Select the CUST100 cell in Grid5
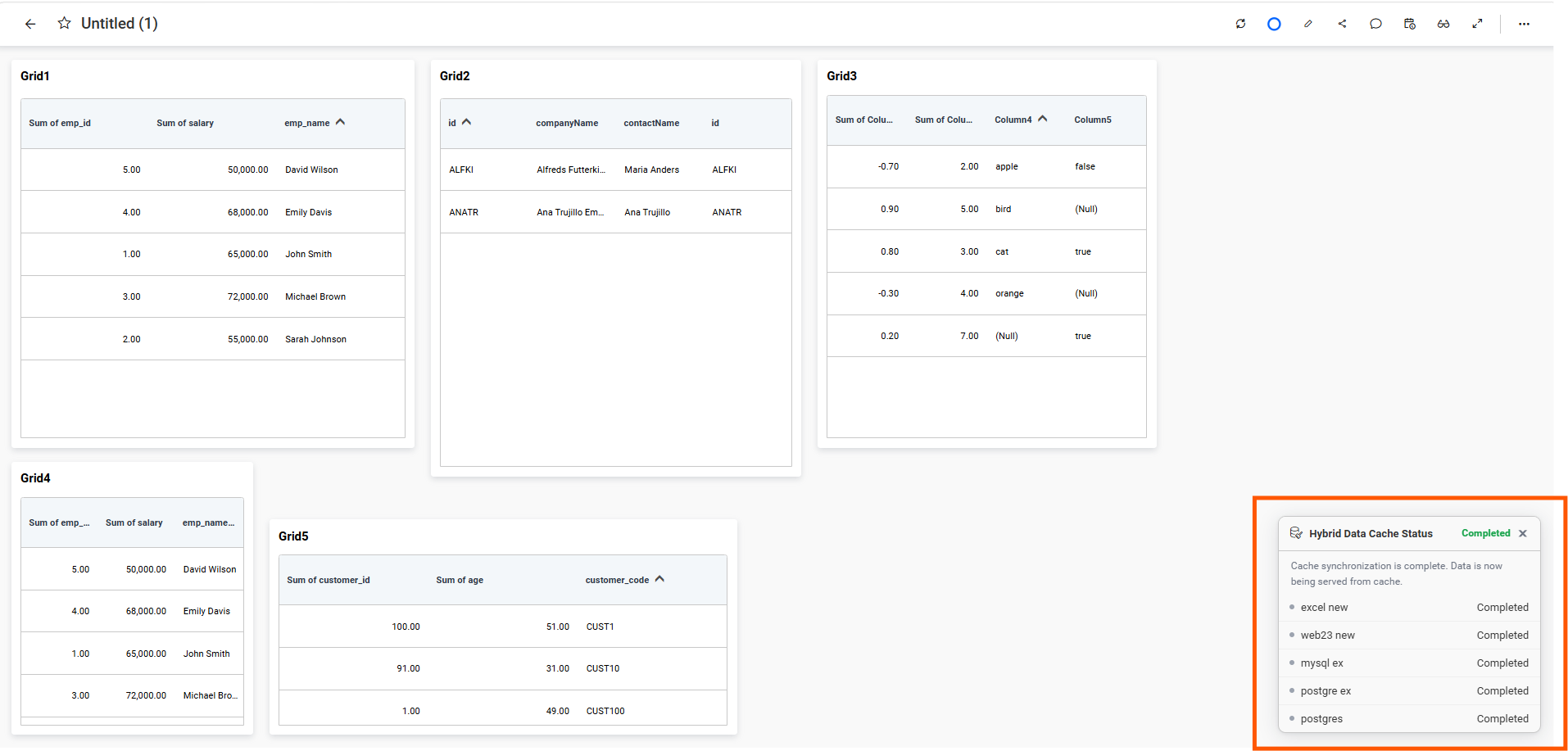This screenshot has height=751, width=1568. pyautogui.click(x=605, y=711)
